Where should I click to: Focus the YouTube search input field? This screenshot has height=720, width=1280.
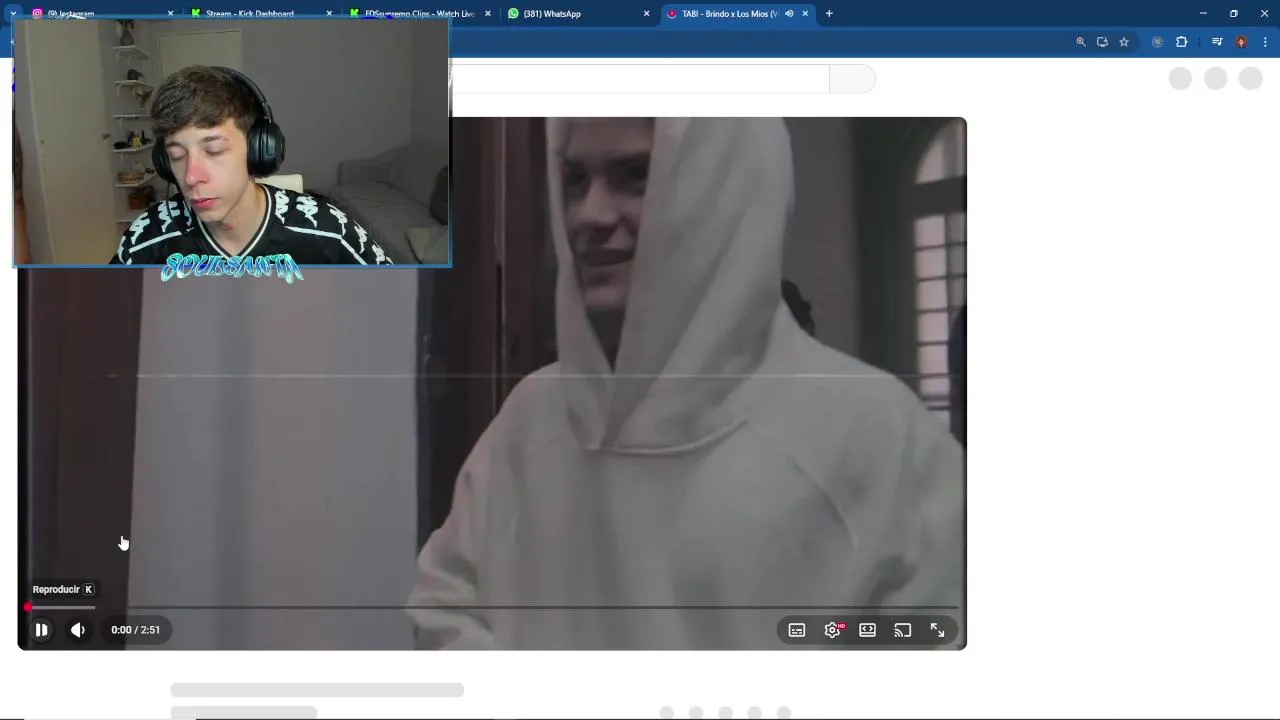point(640,79)
